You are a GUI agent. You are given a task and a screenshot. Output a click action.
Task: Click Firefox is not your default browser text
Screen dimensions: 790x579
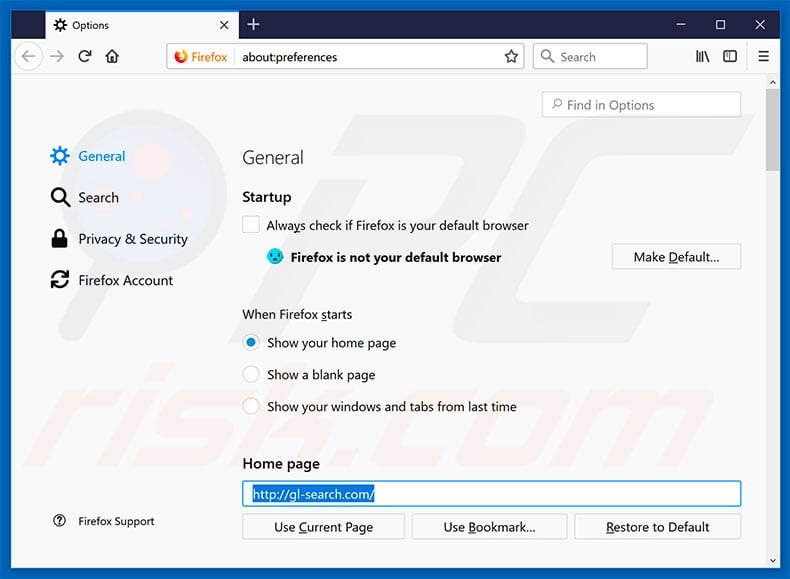(396, 258)
